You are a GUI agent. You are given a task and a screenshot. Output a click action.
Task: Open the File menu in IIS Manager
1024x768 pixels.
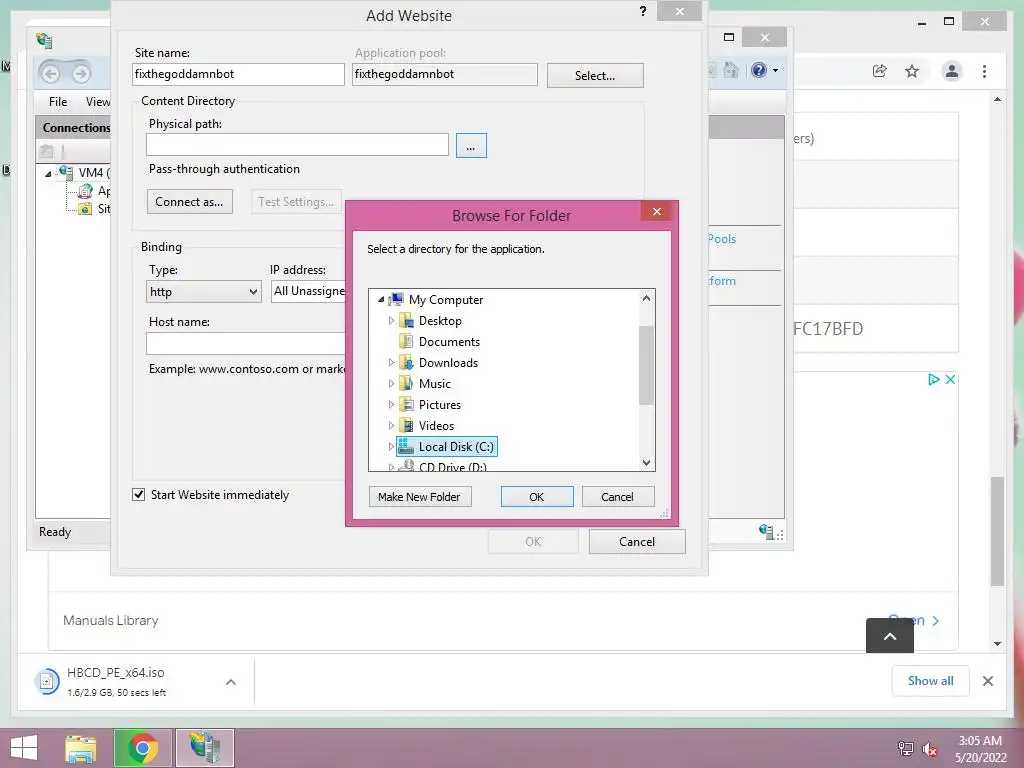click(x=58, y=102)
